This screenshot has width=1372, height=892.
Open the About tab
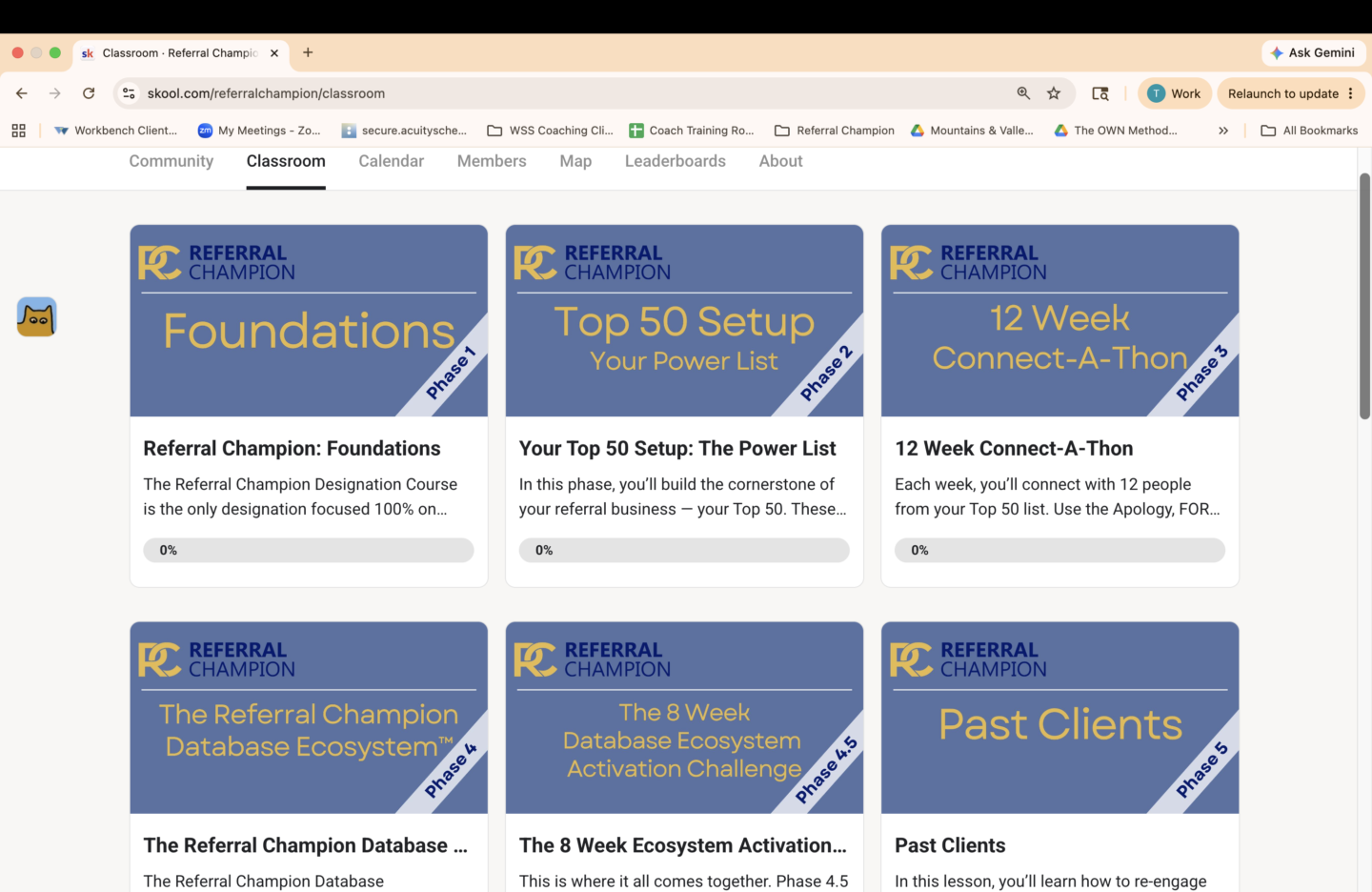tap(781, 161)
